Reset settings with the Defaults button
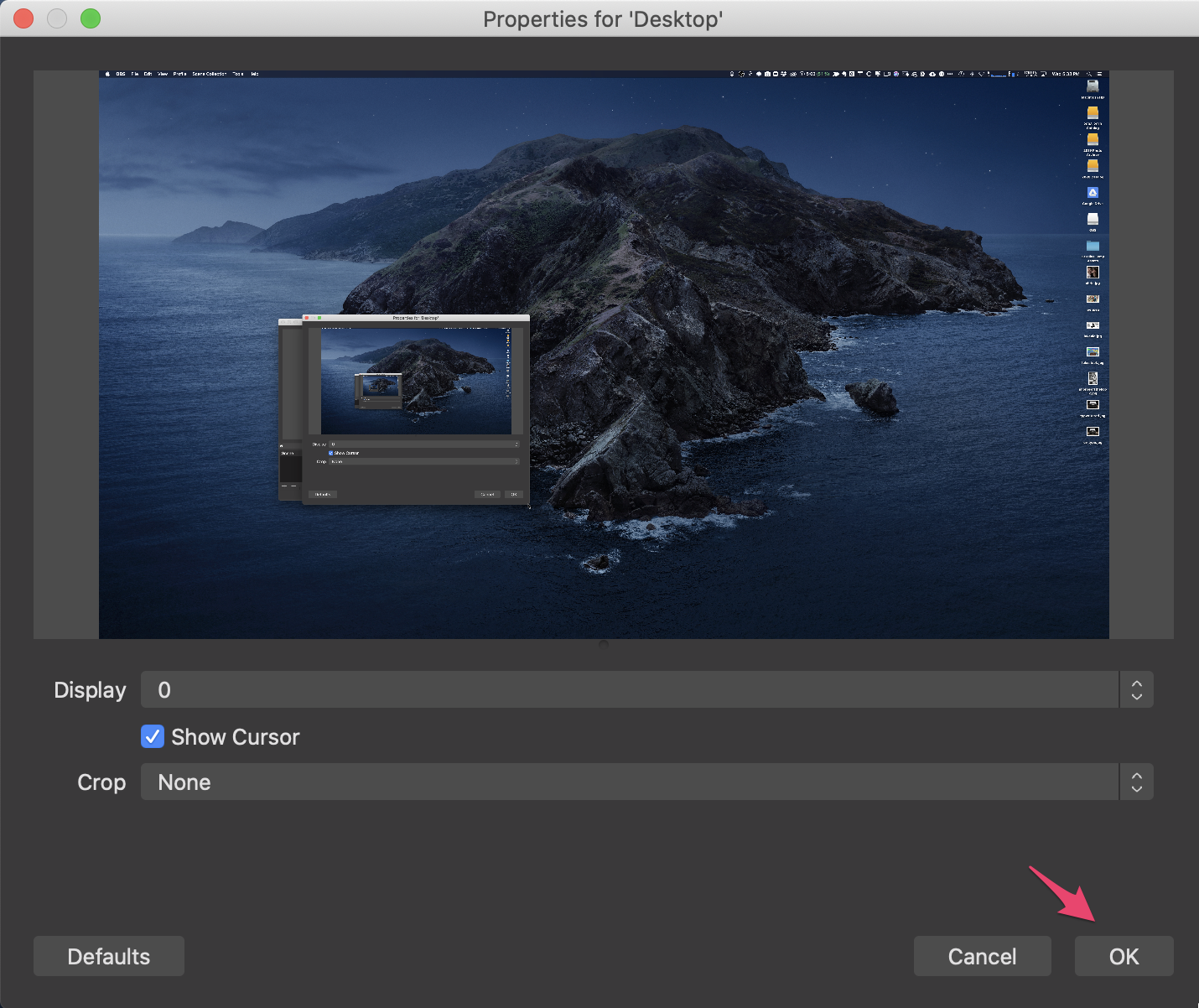The image size is (1199, 1008). pos(109,956)
